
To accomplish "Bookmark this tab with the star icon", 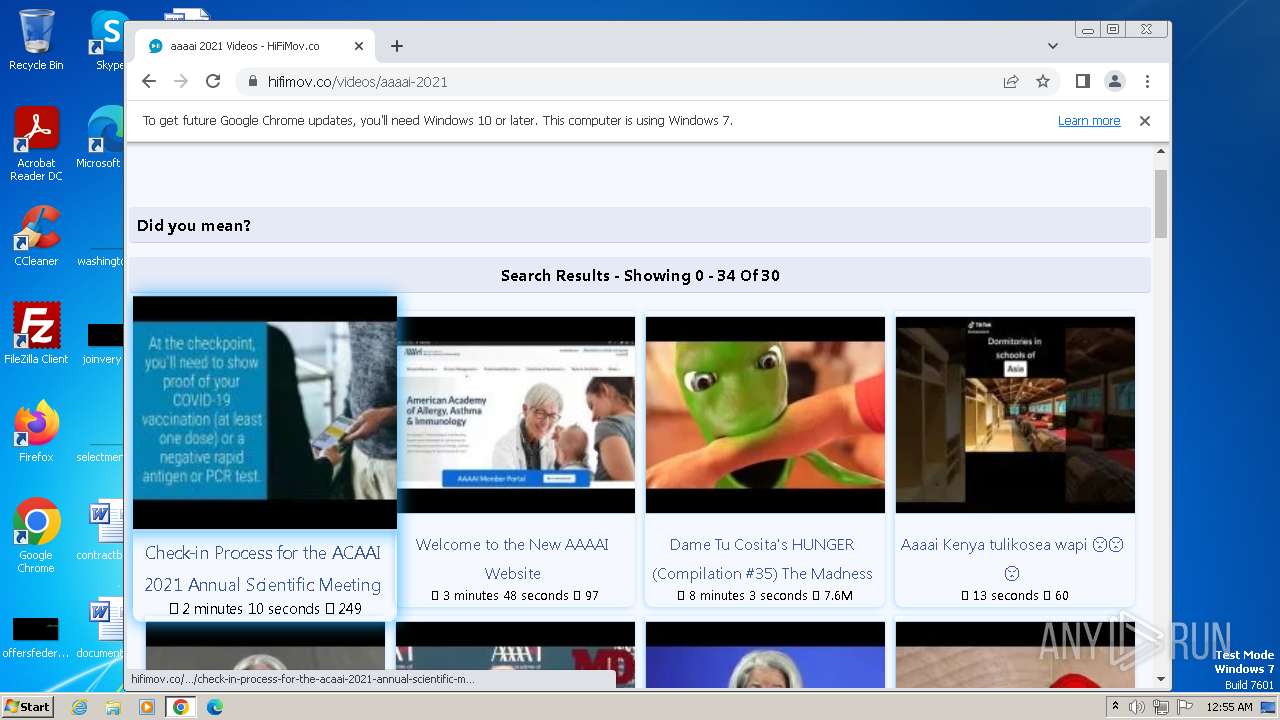I will tap(1043, 82).
